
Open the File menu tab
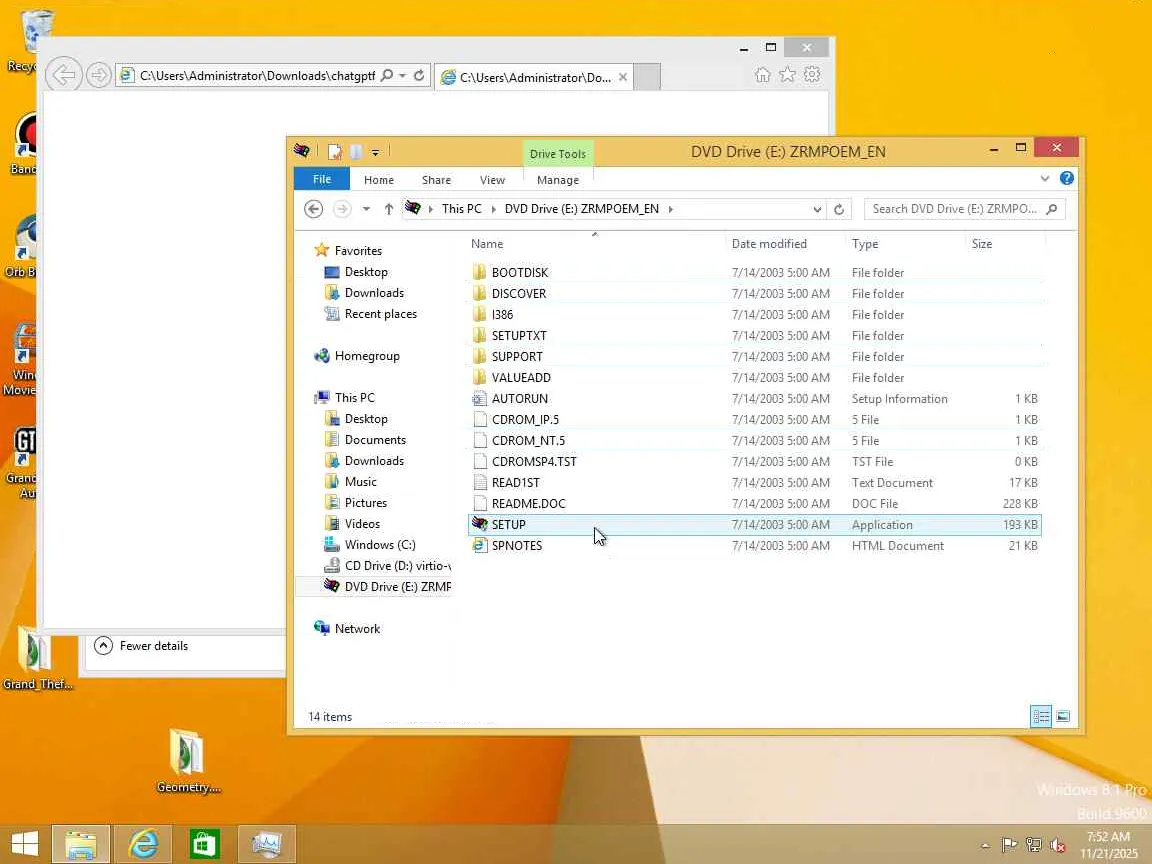pyautogui.click(x=322, y=179)
